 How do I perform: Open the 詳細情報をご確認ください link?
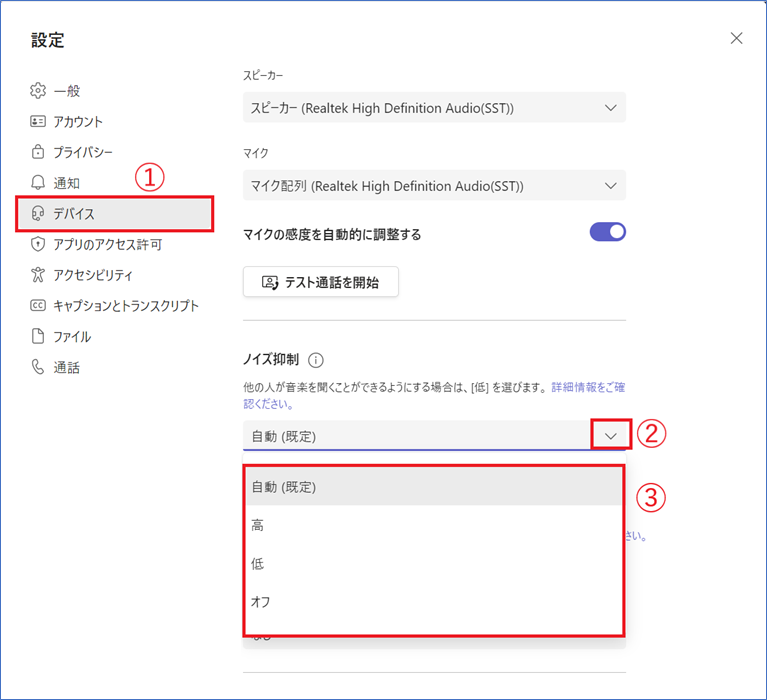(x=588, y=387)
